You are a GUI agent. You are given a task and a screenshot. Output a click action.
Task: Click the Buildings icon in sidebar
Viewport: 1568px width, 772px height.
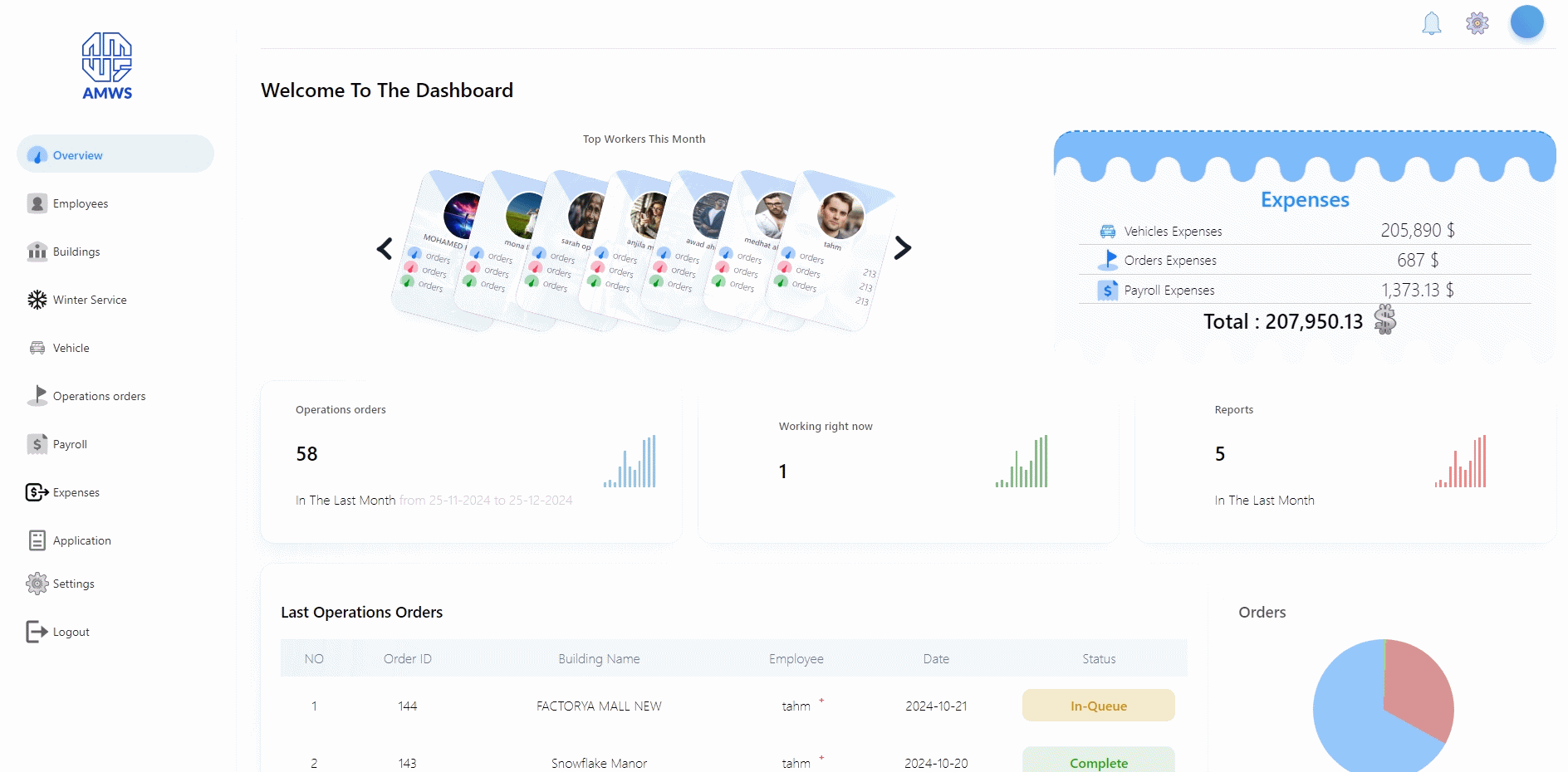coord(37,252)
